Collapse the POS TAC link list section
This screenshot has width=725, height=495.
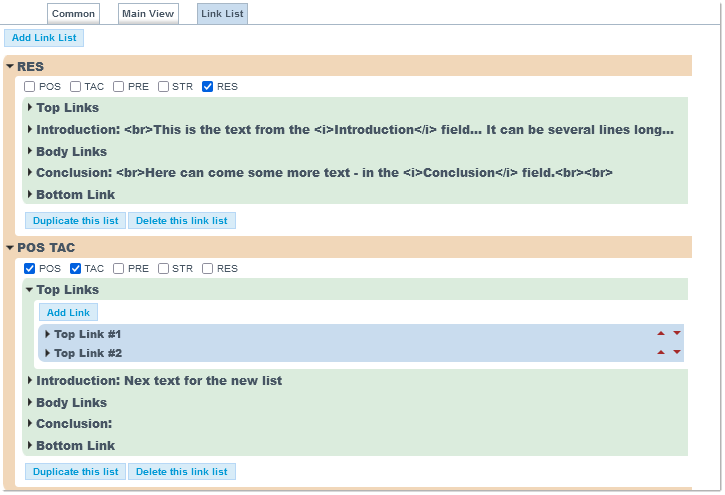tap(10, 247)
